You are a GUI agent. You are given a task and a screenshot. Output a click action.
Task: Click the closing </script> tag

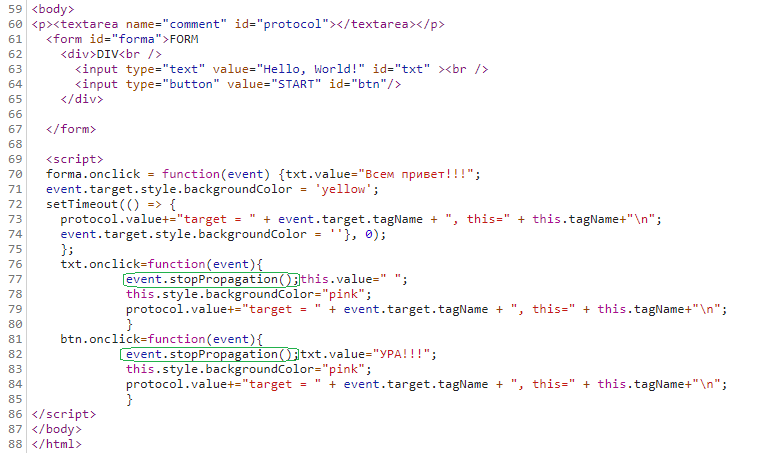tap(64, 414)
